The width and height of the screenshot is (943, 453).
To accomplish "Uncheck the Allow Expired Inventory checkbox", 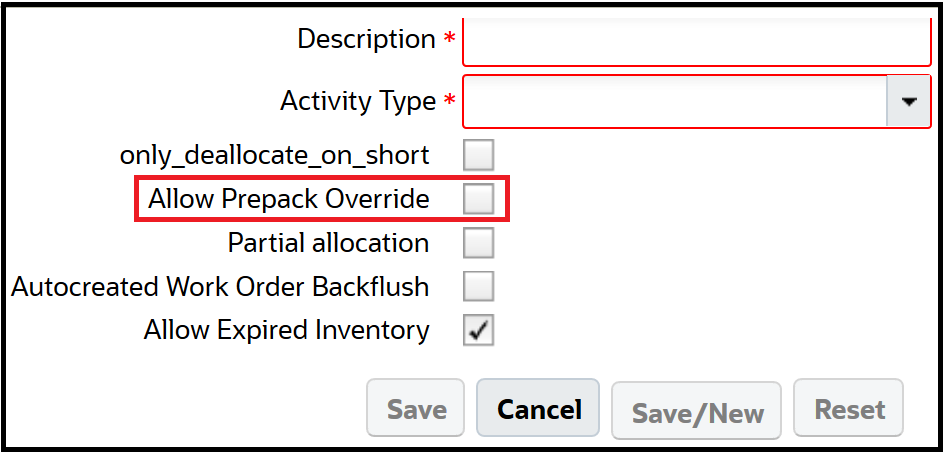I will point(478,331).
